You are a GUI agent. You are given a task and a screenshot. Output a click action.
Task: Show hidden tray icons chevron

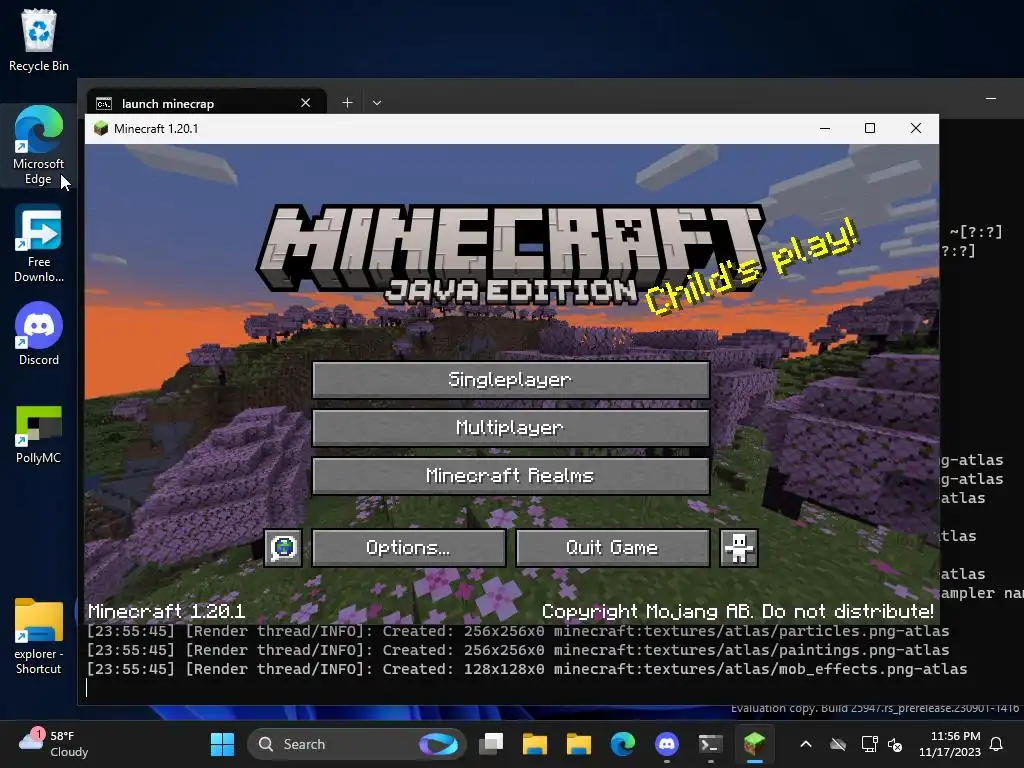coord(806,744)
